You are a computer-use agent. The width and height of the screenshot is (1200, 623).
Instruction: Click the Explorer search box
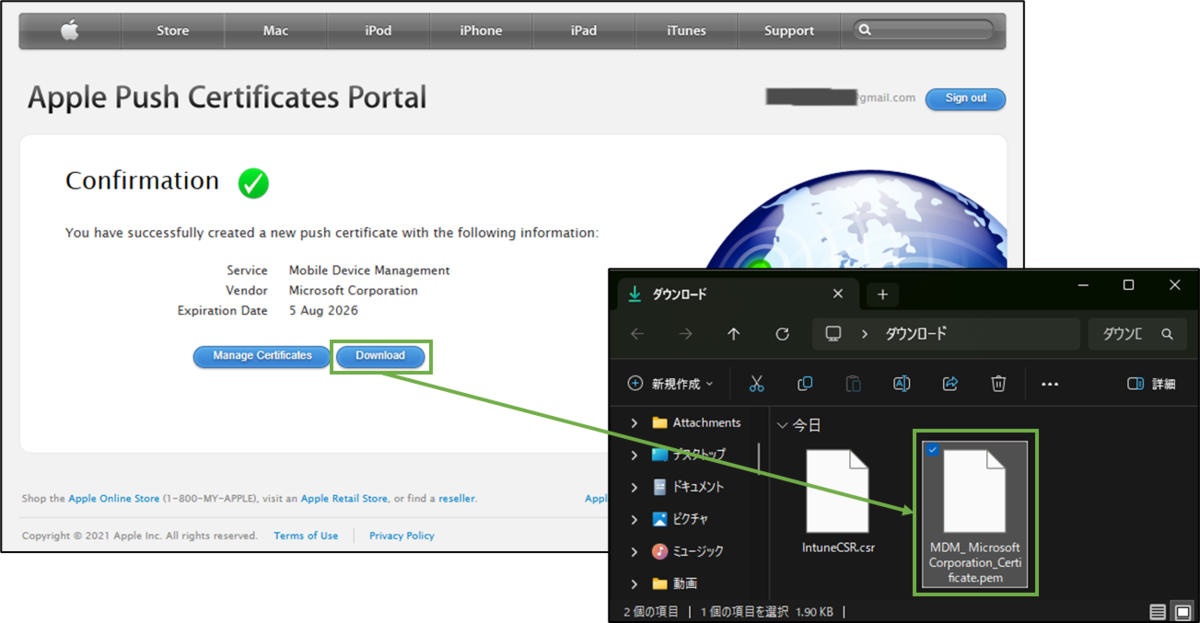click(x=1137, y=334)
